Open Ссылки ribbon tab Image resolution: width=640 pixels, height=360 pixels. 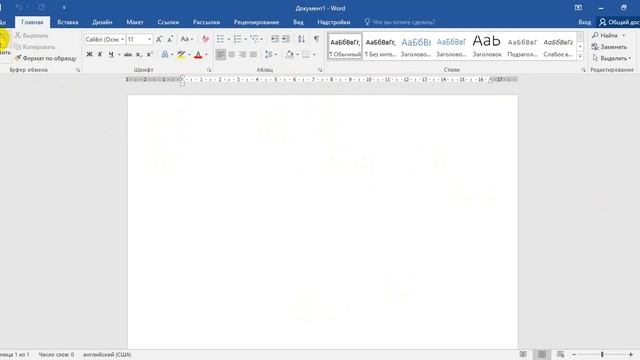pyautogui.click(x=168, y=22)
